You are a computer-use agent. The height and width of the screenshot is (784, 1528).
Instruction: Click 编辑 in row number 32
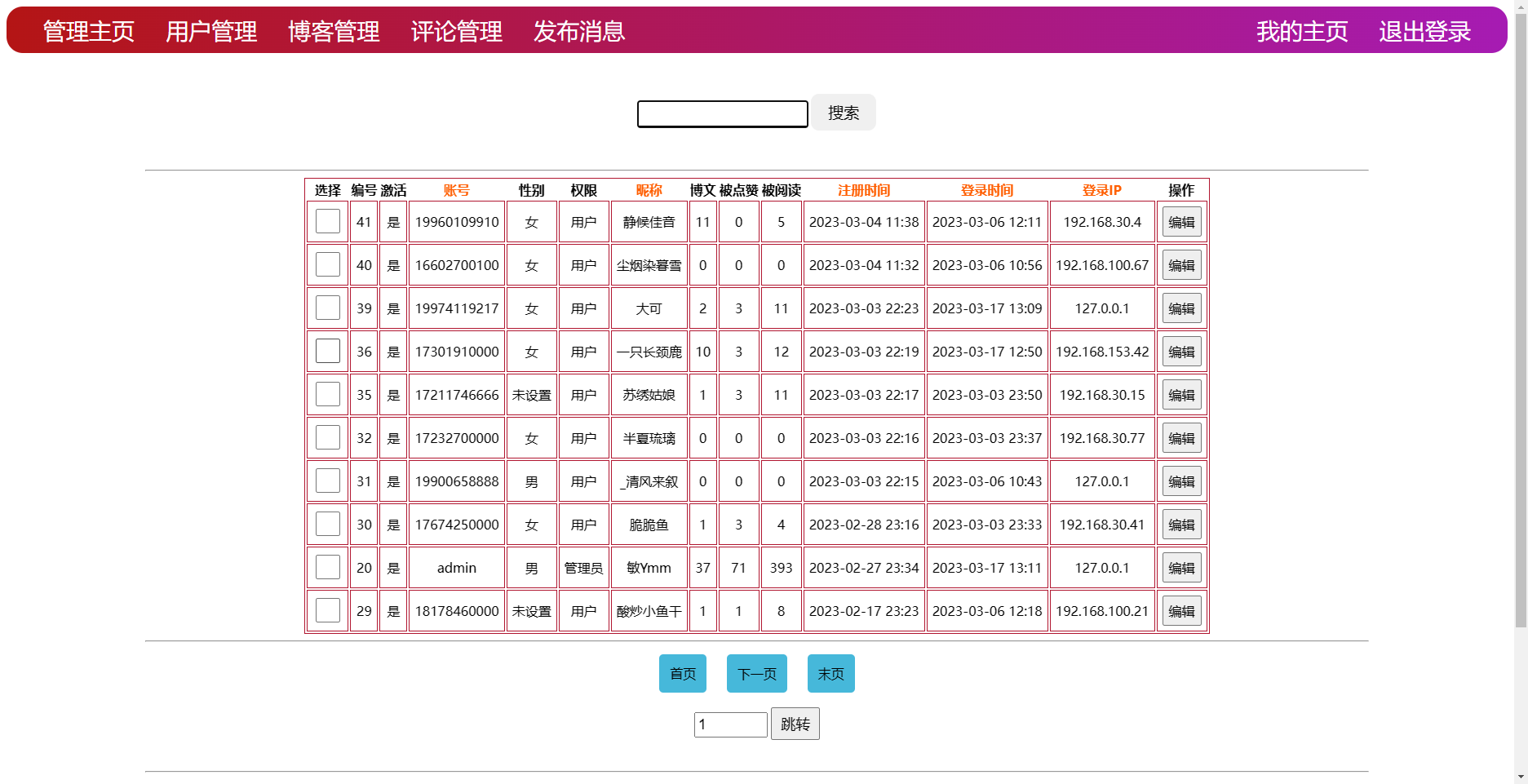(1181, 438)
